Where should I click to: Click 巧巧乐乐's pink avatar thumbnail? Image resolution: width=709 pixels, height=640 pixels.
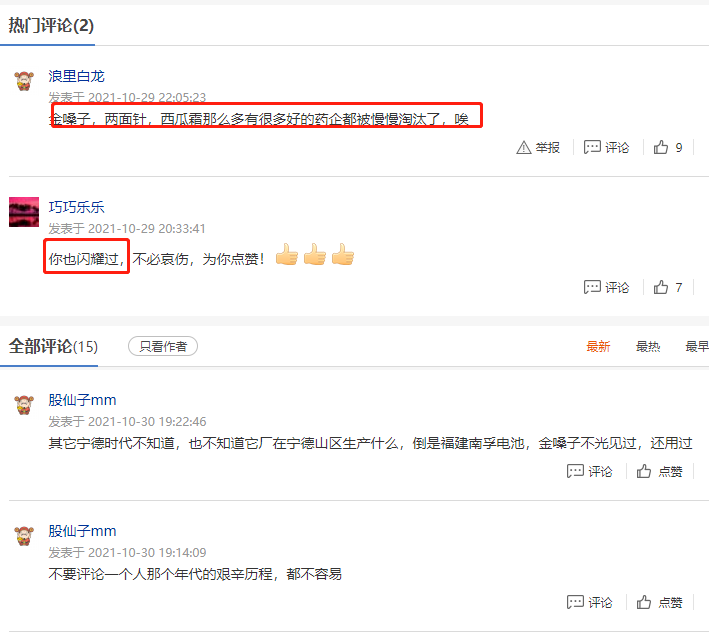24,212
